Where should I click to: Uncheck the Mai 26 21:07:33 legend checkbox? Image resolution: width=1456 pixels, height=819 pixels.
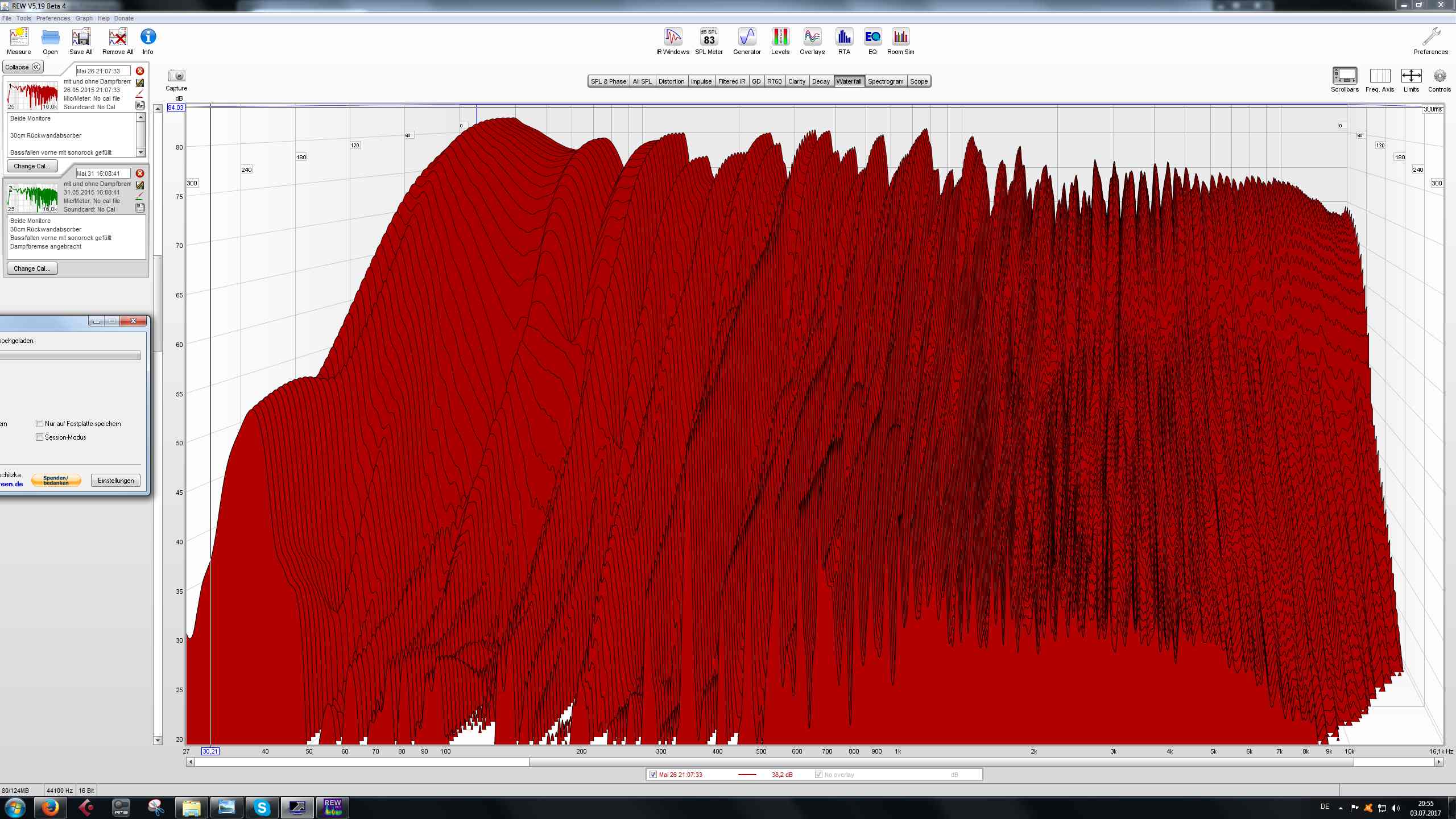tap(653, 775)
